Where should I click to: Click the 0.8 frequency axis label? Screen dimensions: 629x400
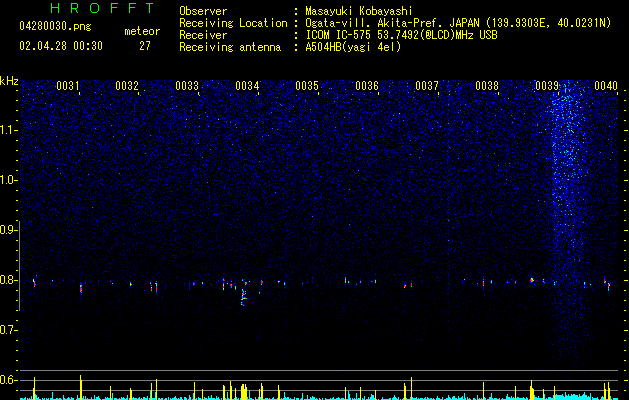[8, 280]
